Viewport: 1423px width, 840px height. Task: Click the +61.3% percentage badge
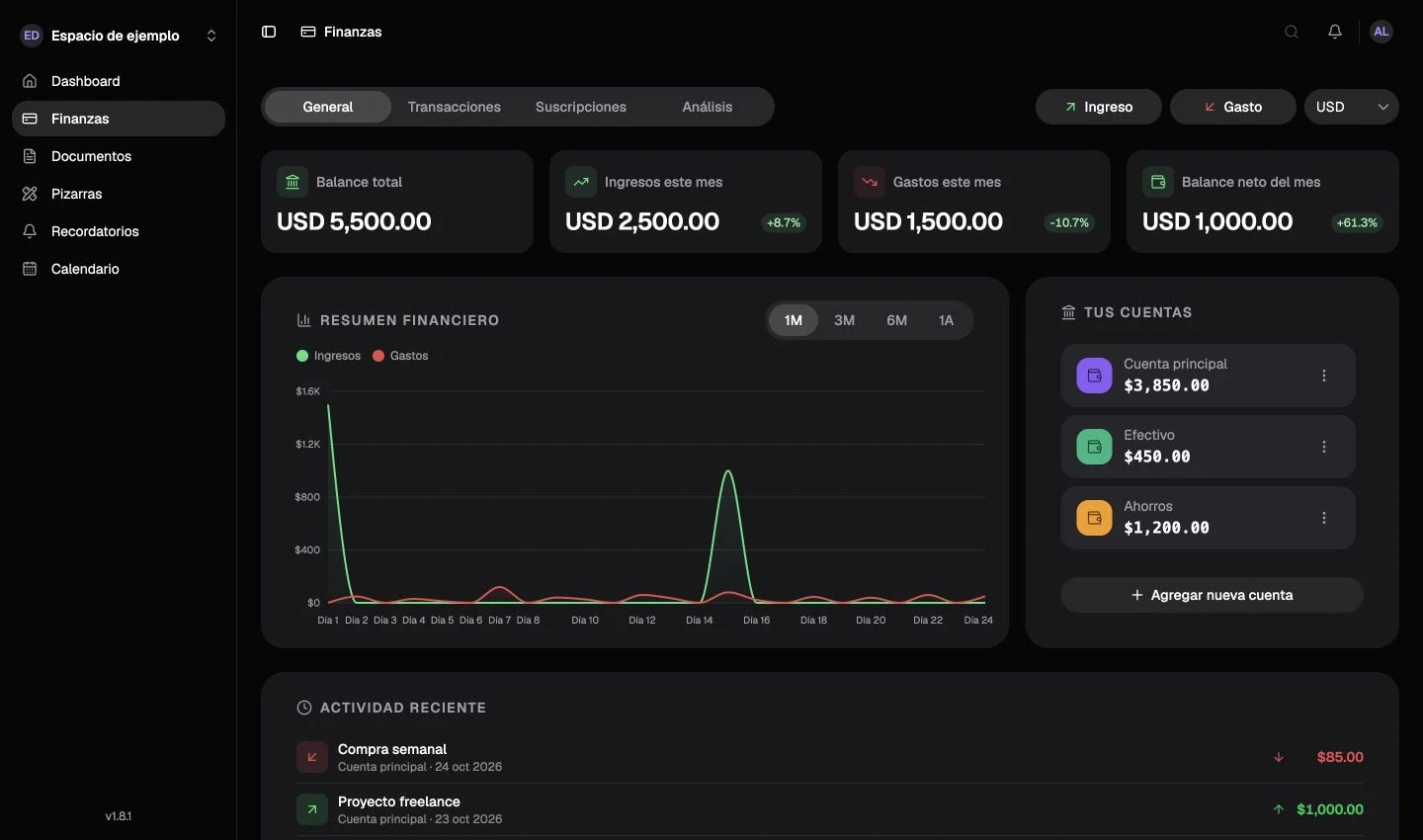click(x=1357, y=223)
